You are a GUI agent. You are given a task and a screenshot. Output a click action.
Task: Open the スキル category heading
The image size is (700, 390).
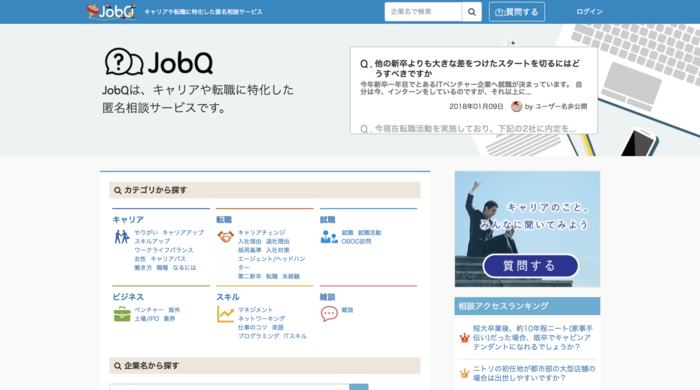[x=228, y=297]
